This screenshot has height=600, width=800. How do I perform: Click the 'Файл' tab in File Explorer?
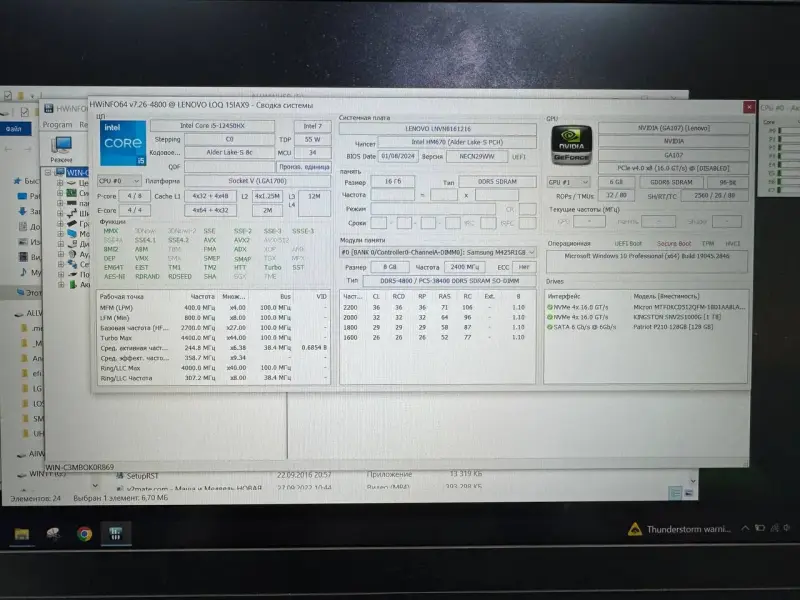(15, 129)
